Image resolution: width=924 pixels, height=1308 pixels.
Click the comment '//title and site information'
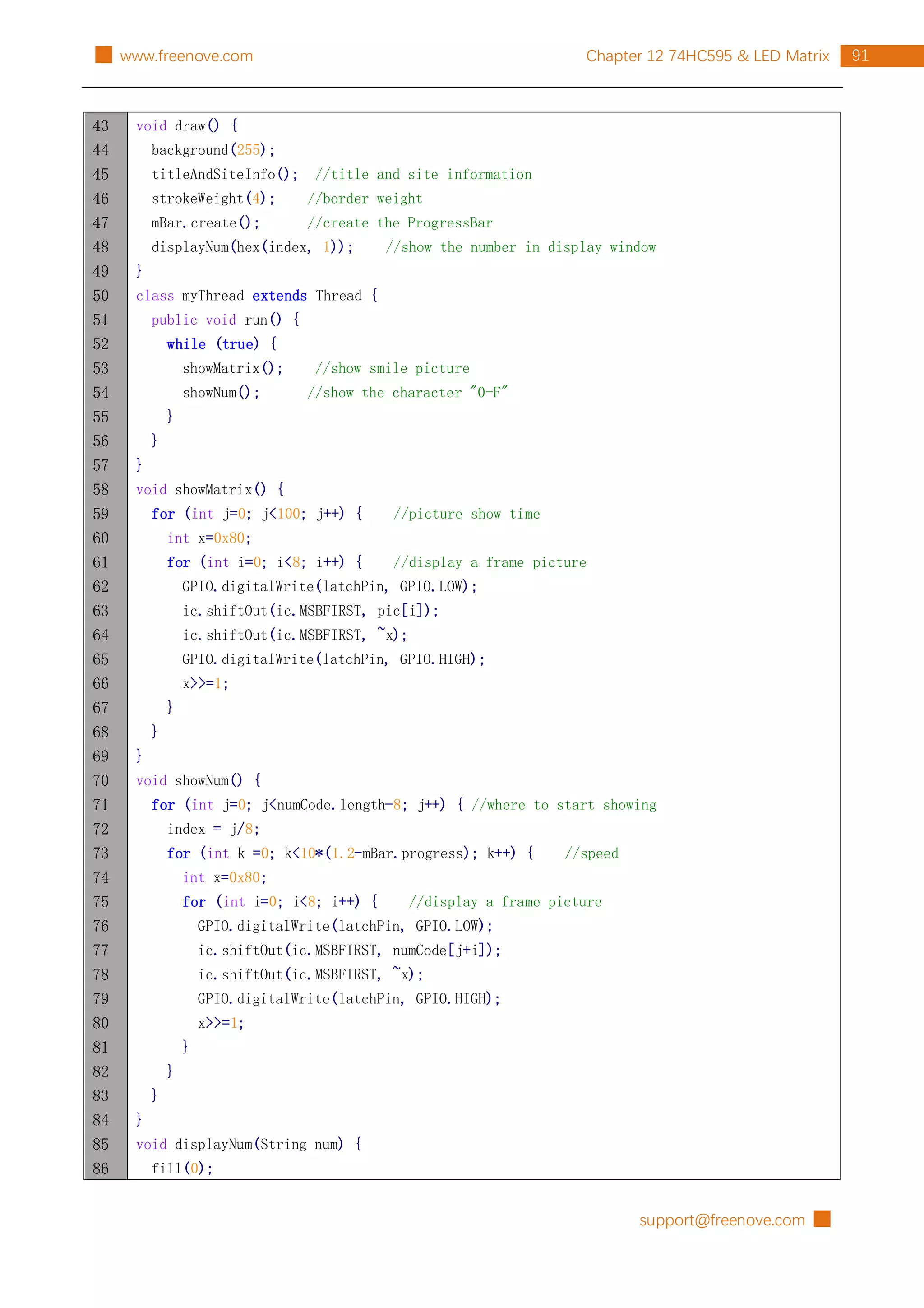point(424,174)
